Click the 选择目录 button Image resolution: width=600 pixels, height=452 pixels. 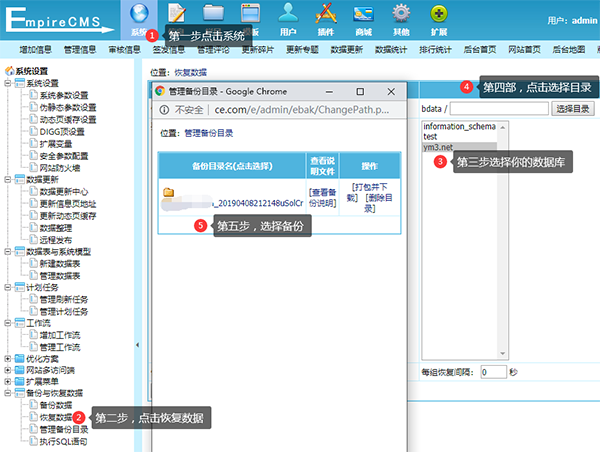[573, 109]
